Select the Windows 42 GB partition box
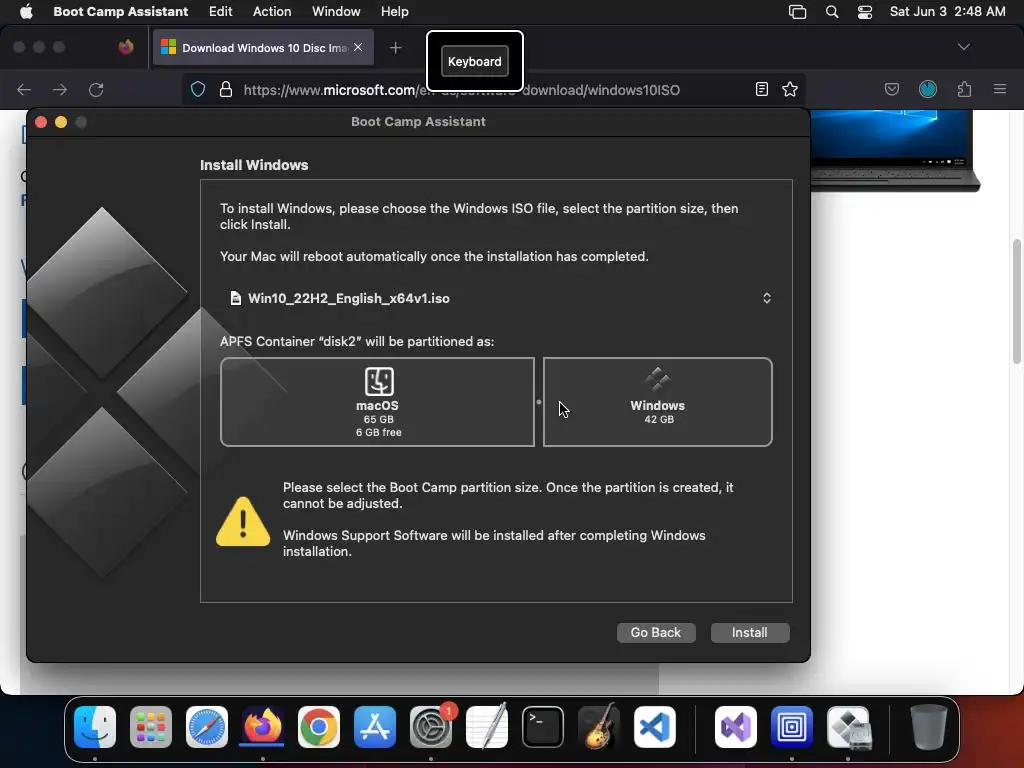This screenshot has height=768, width=1024. coord(658,402)
